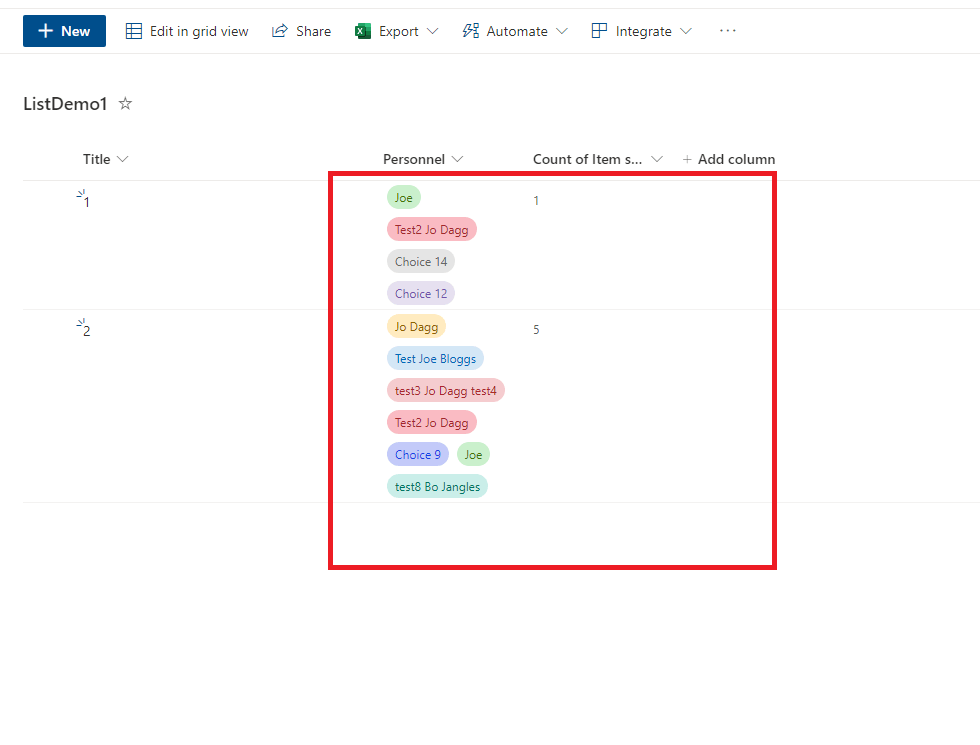The height and width of the screenshot is (745, 980).
Task: Click the test3 Jo Dagg test4 pill
Action: [x=446, y=390]
